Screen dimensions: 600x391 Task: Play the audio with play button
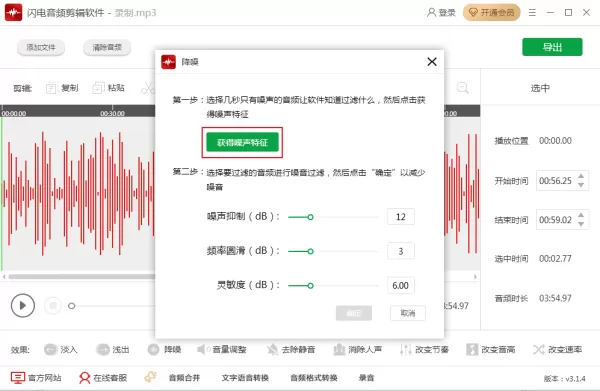23,306
